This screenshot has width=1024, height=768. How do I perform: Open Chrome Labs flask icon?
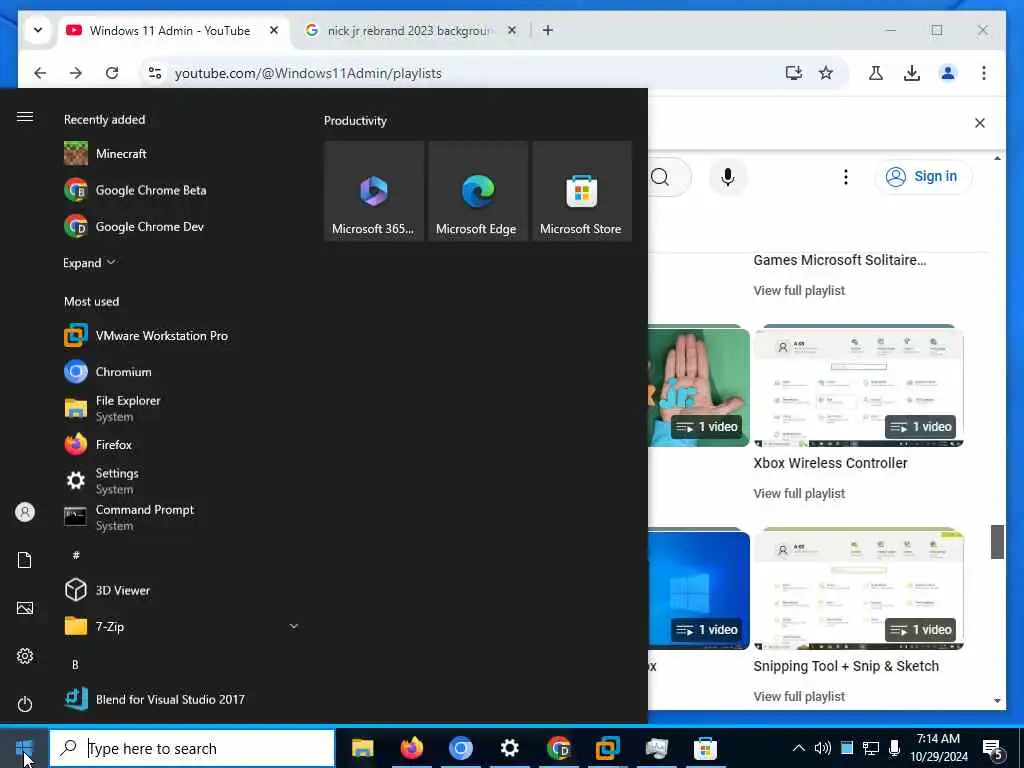click(876, 73)
